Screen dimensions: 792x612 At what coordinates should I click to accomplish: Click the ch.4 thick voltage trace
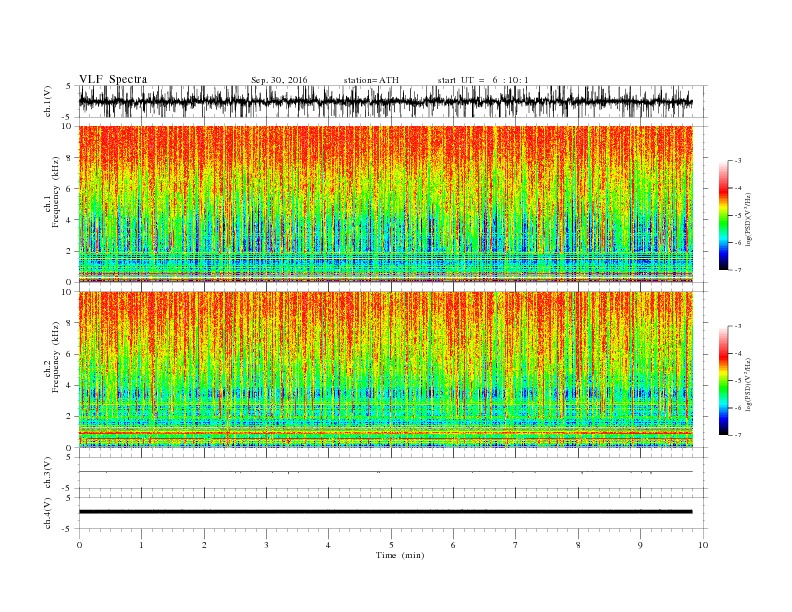click(386, 512)
